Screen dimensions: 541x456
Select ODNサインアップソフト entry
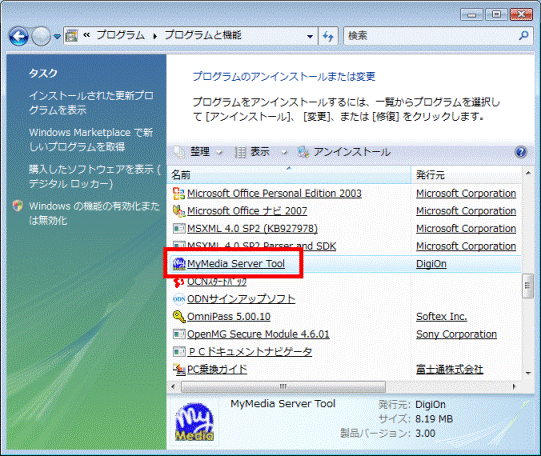241,299
